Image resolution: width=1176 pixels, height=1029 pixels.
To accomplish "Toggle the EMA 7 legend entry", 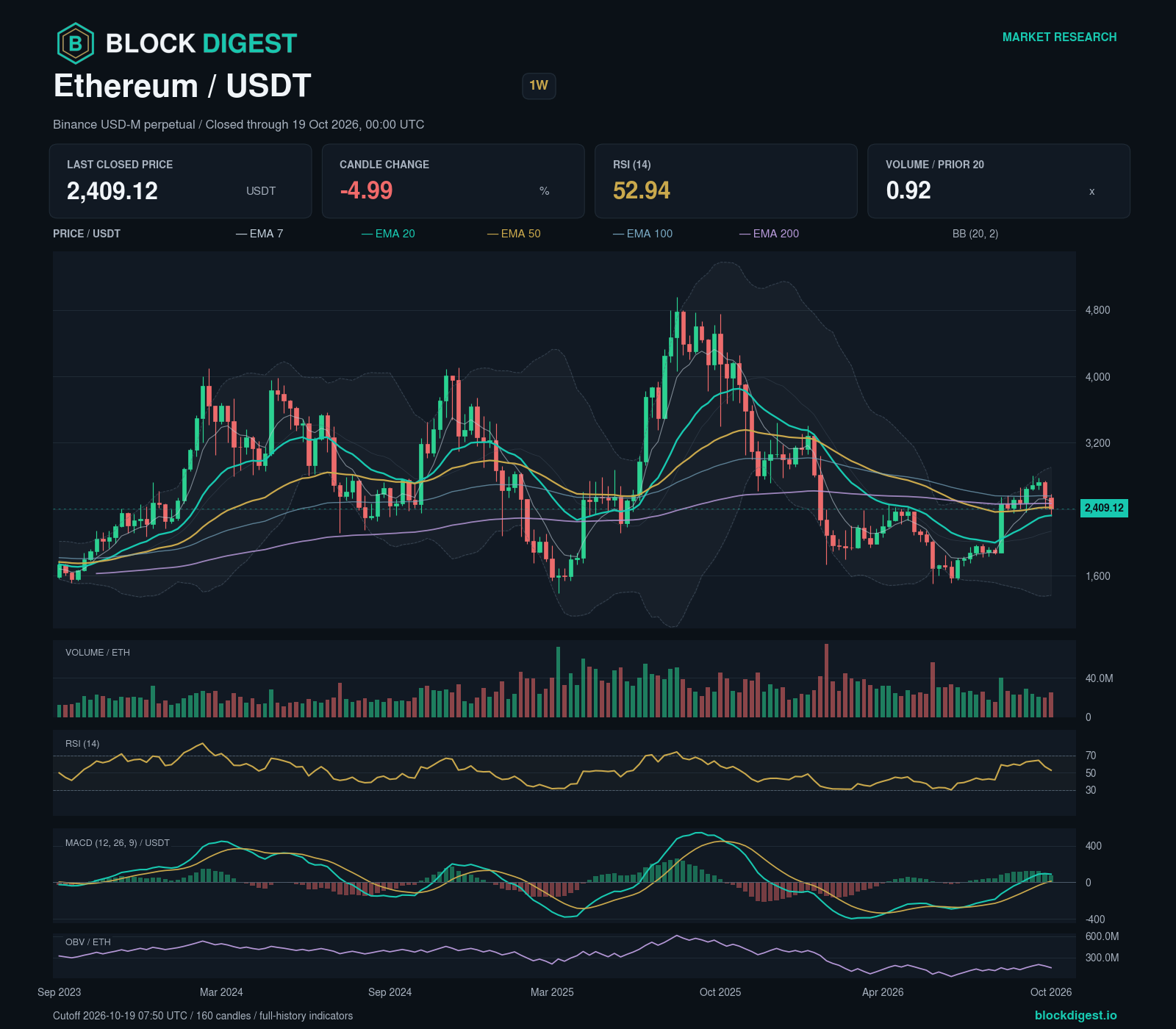I will (259, 234).
